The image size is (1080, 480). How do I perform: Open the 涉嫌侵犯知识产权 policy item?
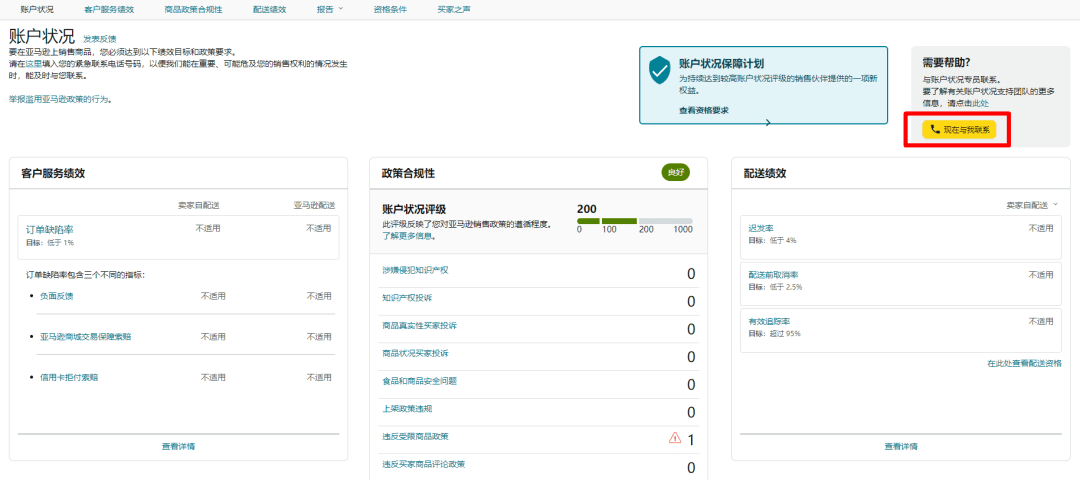tap(415, 270)
